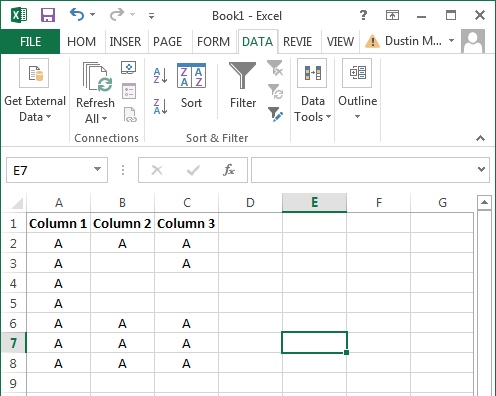Switch to the REVIEW tab
Viewport: 496px width, 396px height.
[x=297, y=42]
